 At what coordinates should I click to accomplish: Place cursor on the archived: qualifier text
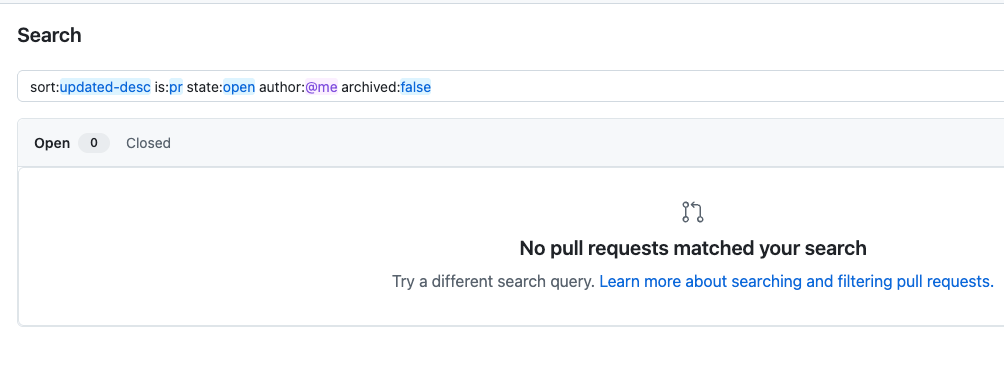click(371, 87)
